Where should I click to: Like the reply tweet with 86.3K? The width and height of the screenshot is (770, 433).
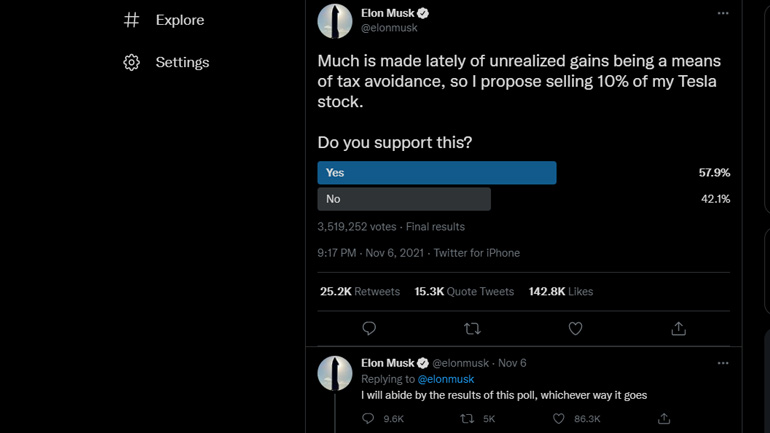point(559,419)
